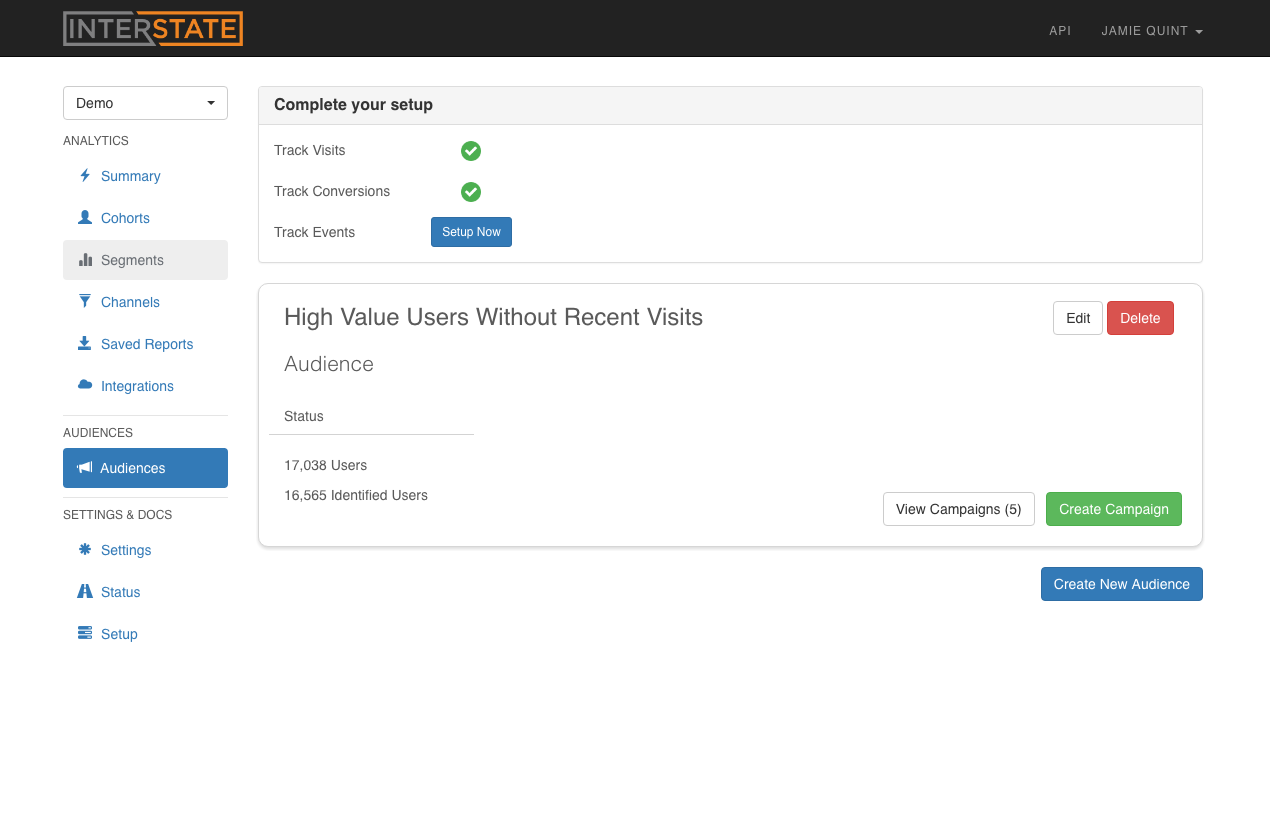Open the Cohorts section
Screen dimensions: 1270x828
[145, 218]
